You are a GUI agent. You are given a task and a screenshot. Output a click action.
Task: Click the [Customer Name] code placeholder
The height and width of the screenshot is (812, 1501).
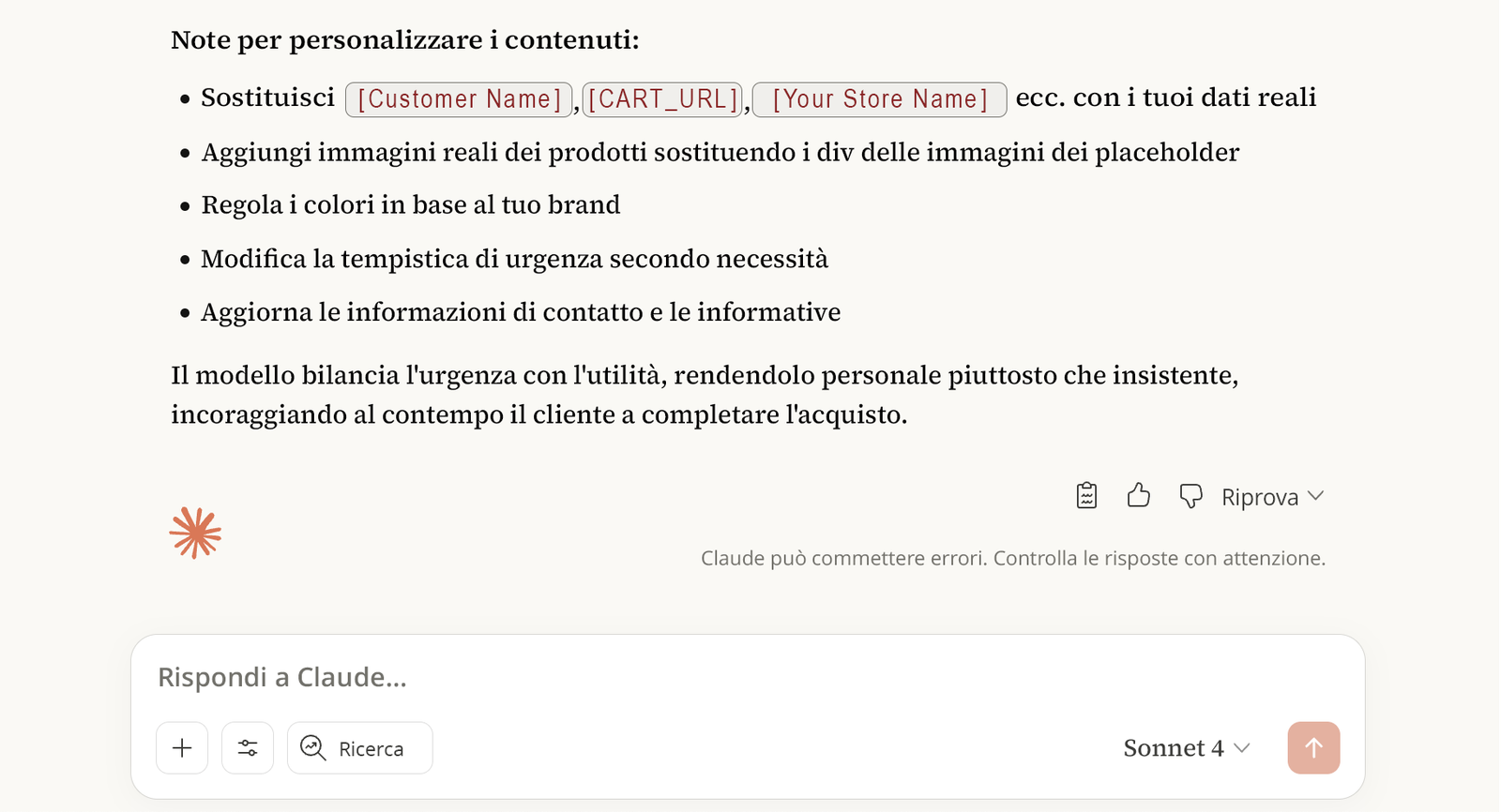[459, 99]
